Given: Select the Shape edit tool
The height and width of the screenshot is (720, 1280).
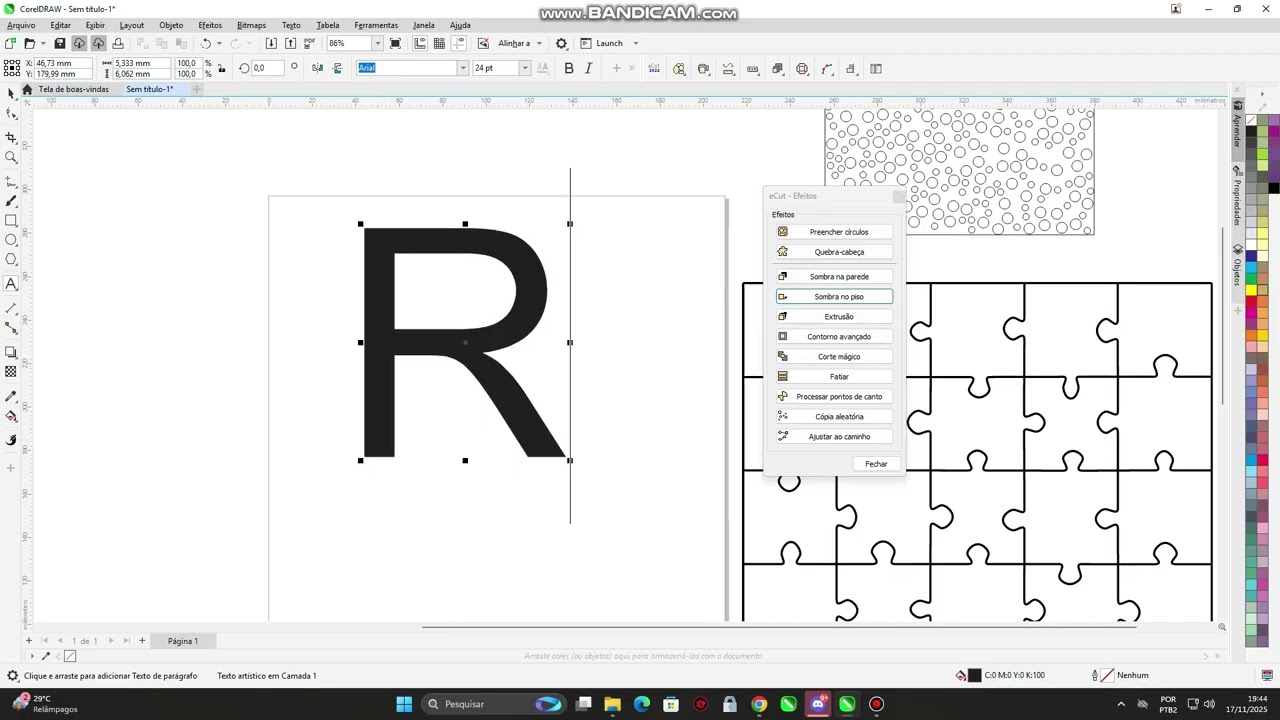Looking at the screenshot, I should (x=11, y=113).
